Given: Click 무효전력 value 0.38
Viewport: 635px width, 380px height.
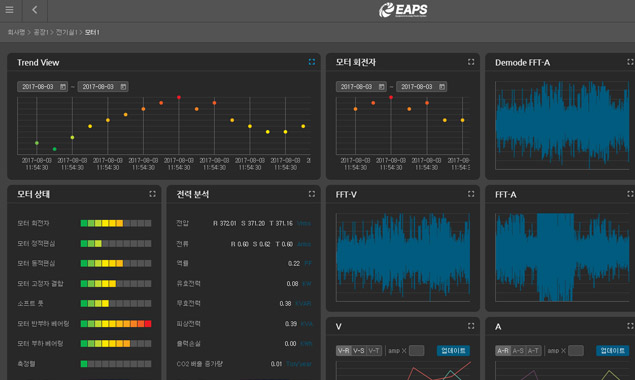Looking at the screenshot, I should tap(285, 303).
